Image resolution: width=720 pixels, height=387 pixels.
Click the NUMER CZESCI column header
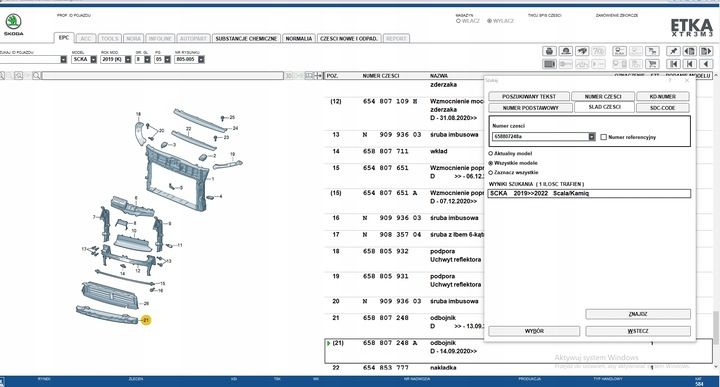(x=381, y=76)
